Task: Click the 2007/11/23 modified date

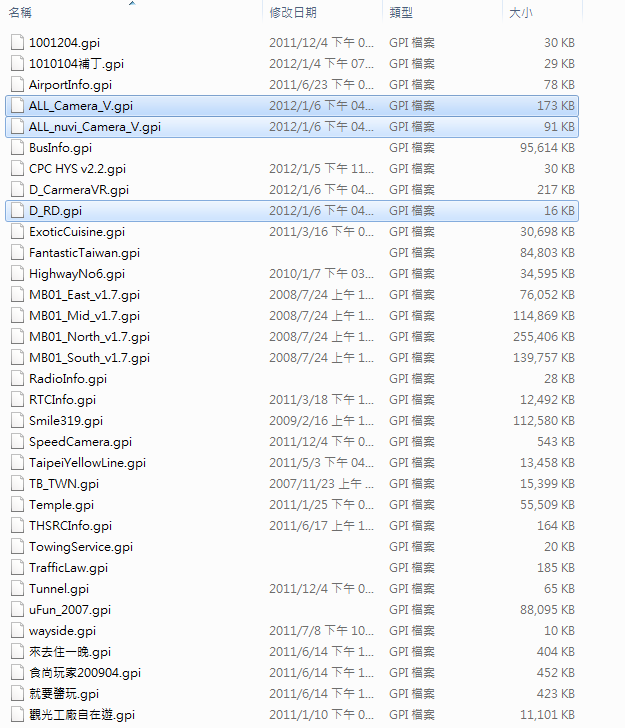Action: 321,484
